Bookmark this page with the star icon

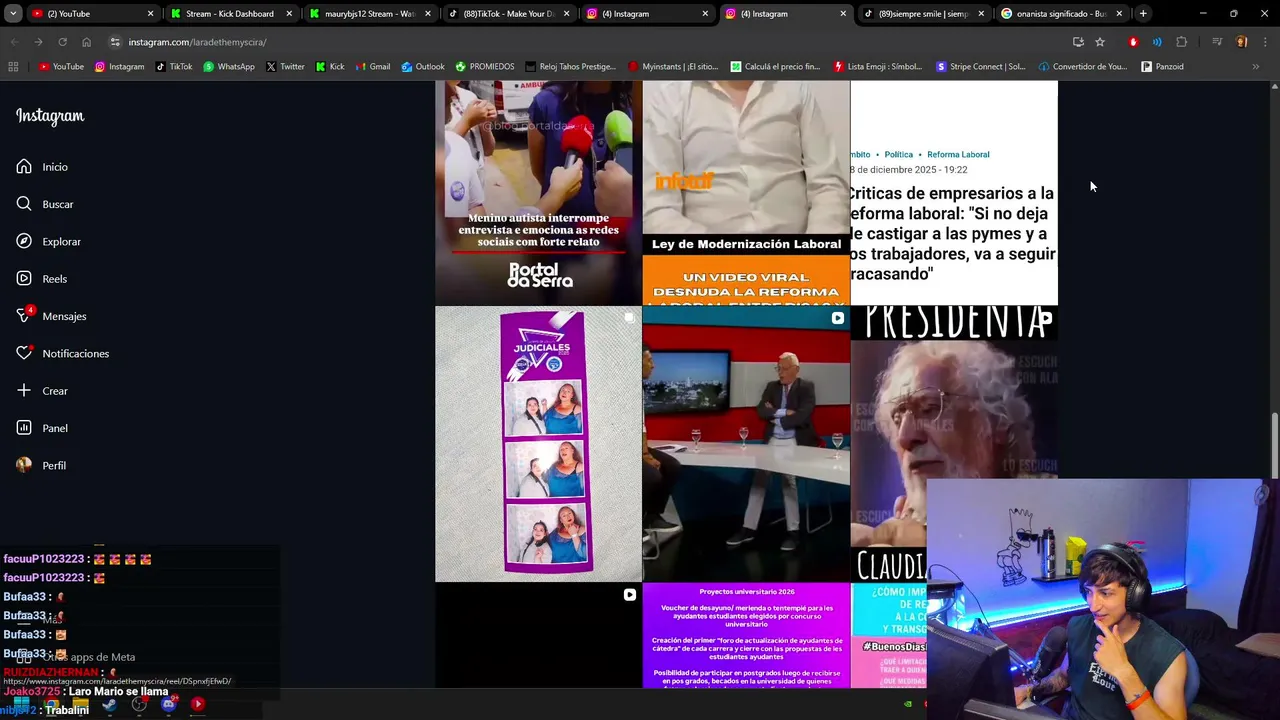[1100, 42]
